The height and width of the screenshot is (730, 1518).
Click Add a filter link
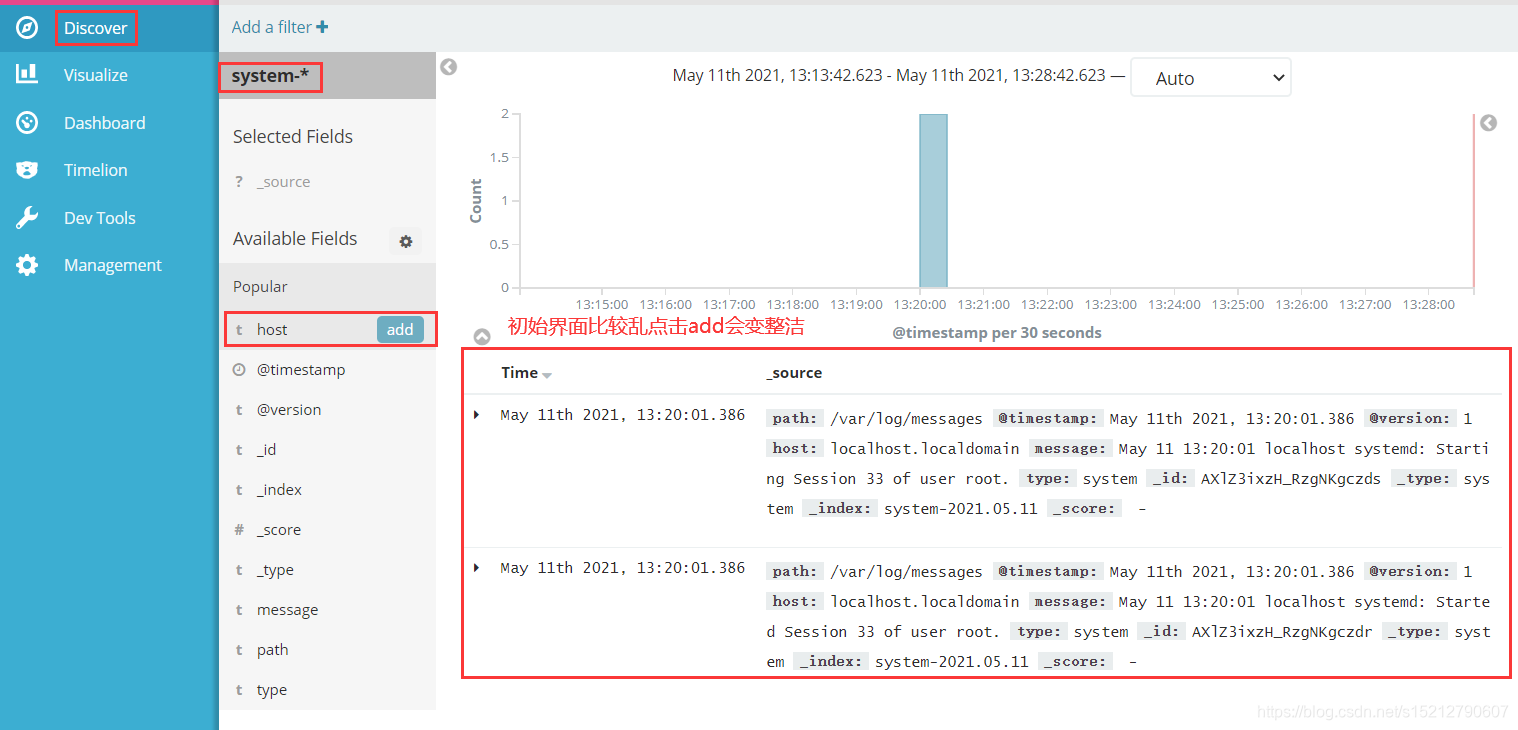(x=272, y=27)
